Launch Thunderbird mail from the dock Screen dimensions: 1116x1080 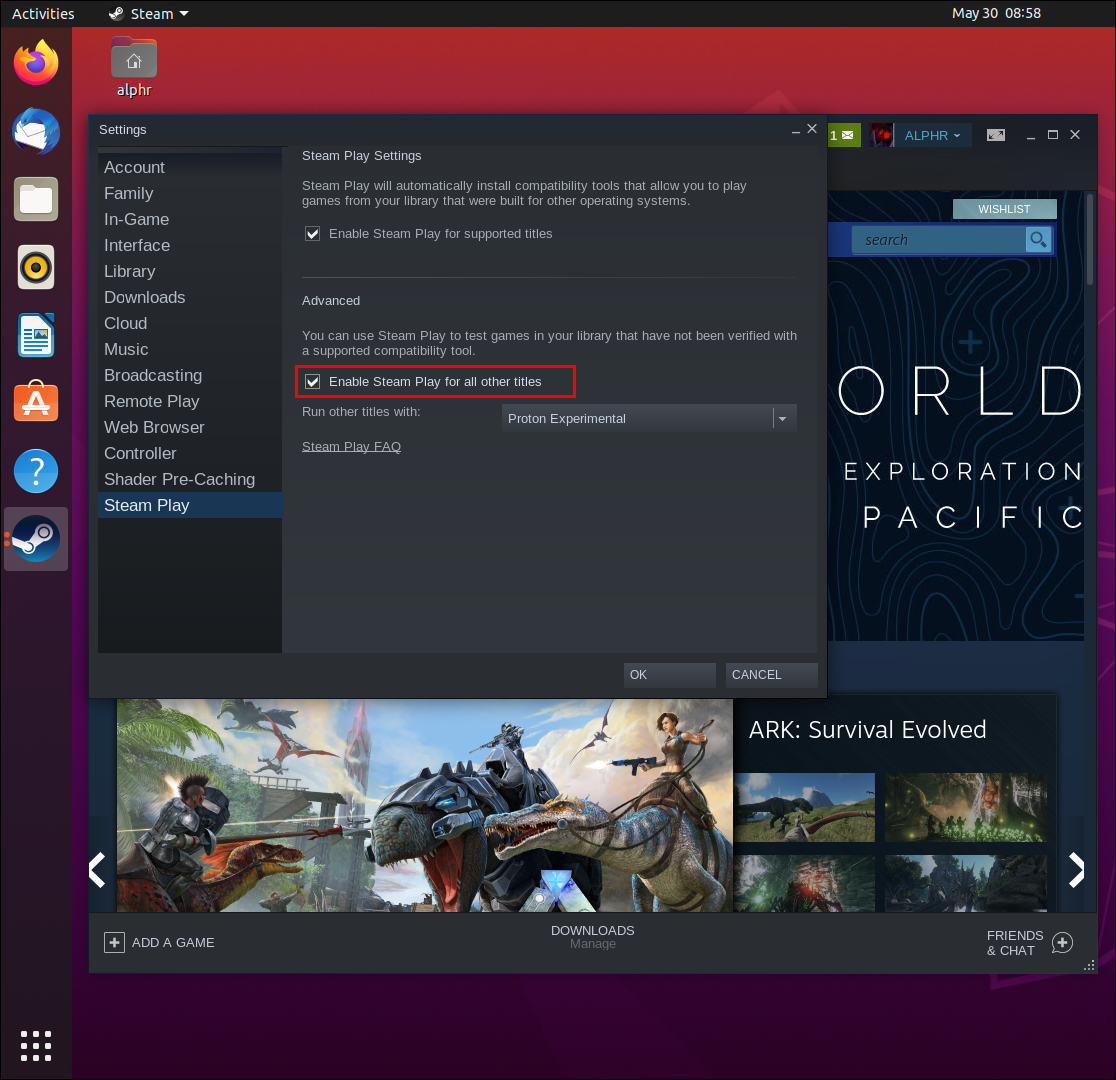[36, 131]
